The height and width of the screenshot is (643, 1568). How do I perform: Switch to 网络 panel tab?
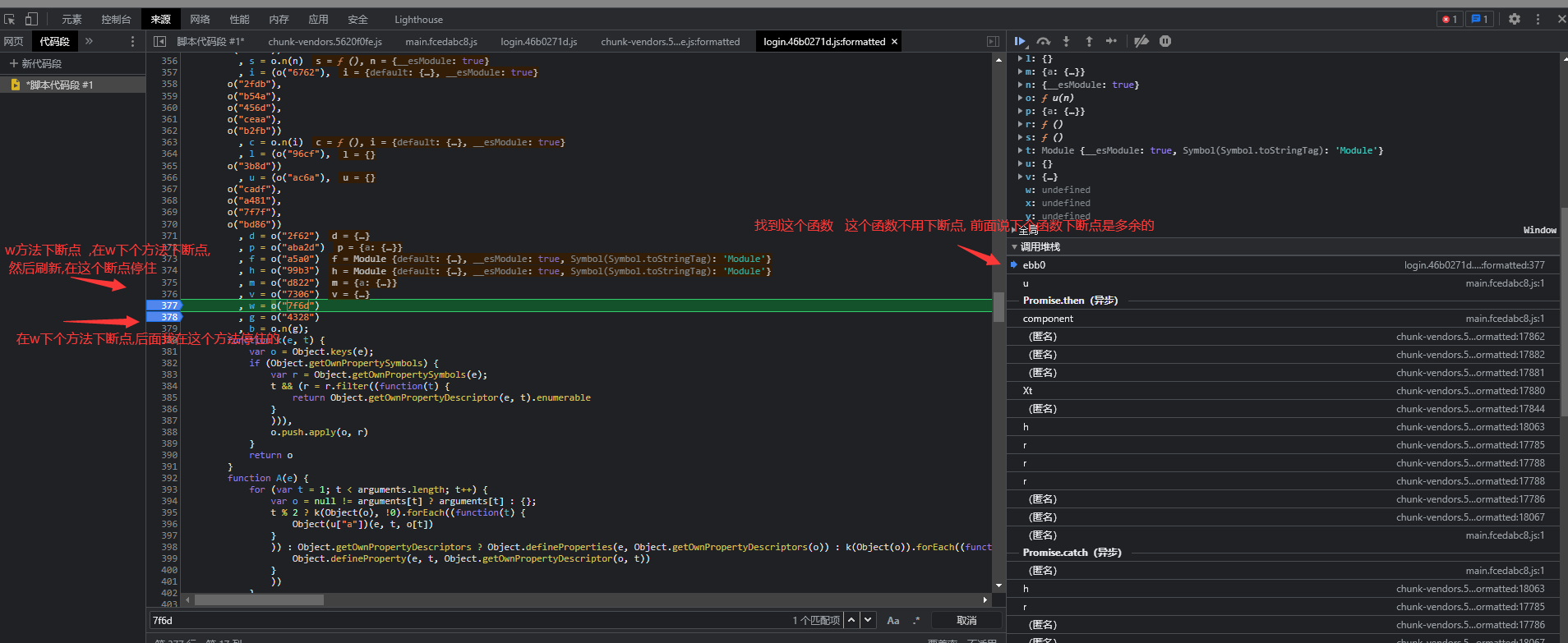click(x=200, y=19)
